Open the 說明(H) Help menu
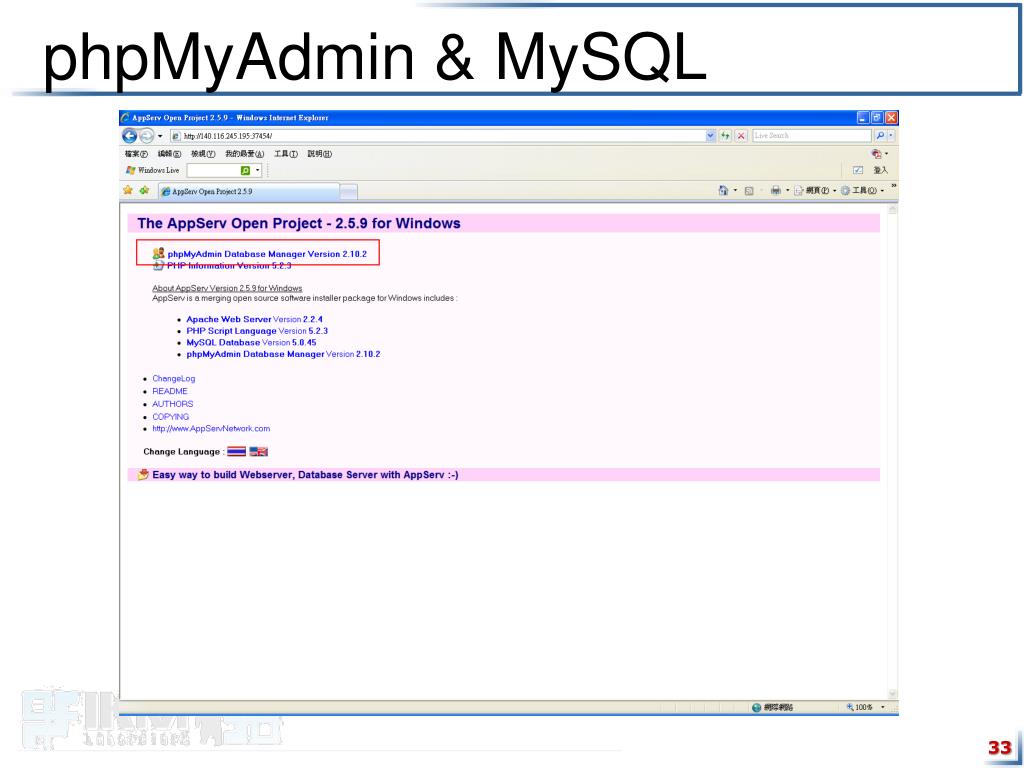This screenshot has width=1024, height=768. click(319, 154)
